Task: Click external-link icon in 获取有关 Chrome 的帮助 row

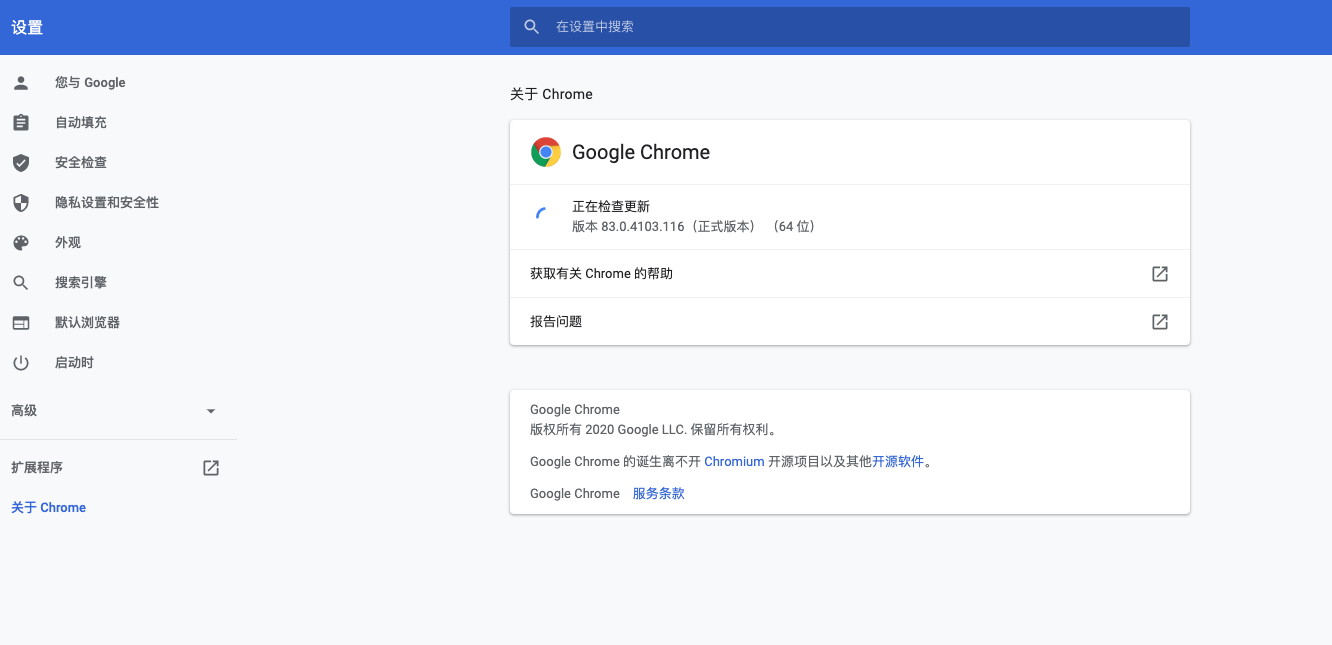Action: (1160, 274)
